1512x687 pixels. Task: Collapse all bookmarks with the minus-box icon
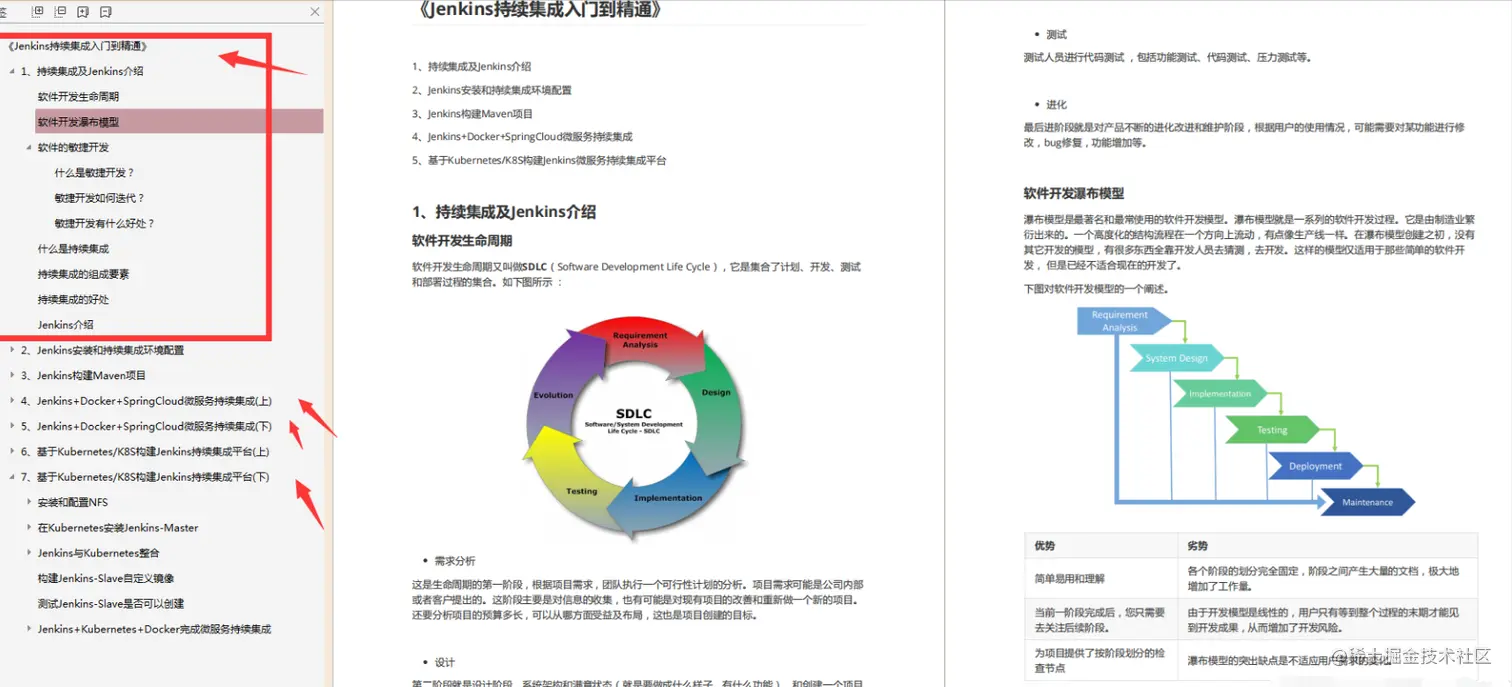(61, 12)
